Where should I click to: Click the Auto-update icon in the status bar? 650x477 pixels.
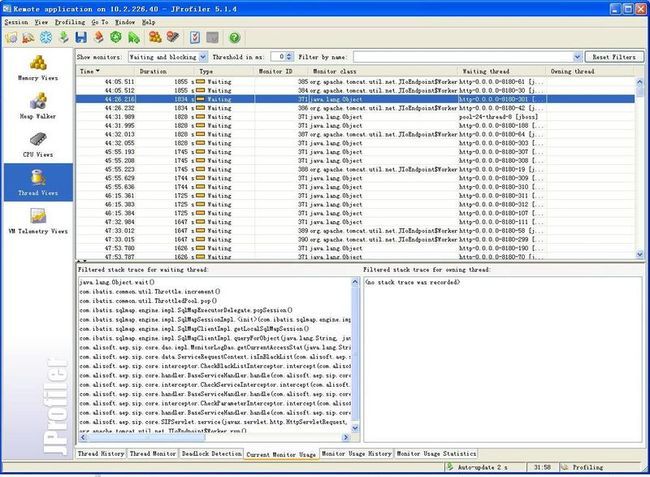point(450,467)
